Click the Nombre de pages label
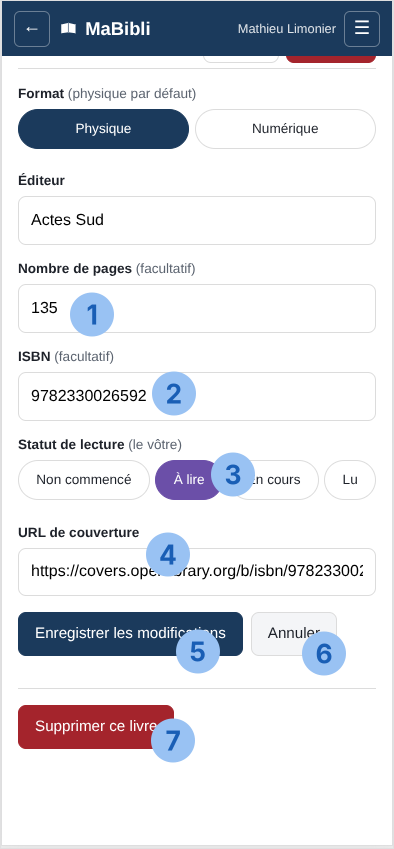The height and width of the screenshot is (849, 394). [x=75, y=268]
